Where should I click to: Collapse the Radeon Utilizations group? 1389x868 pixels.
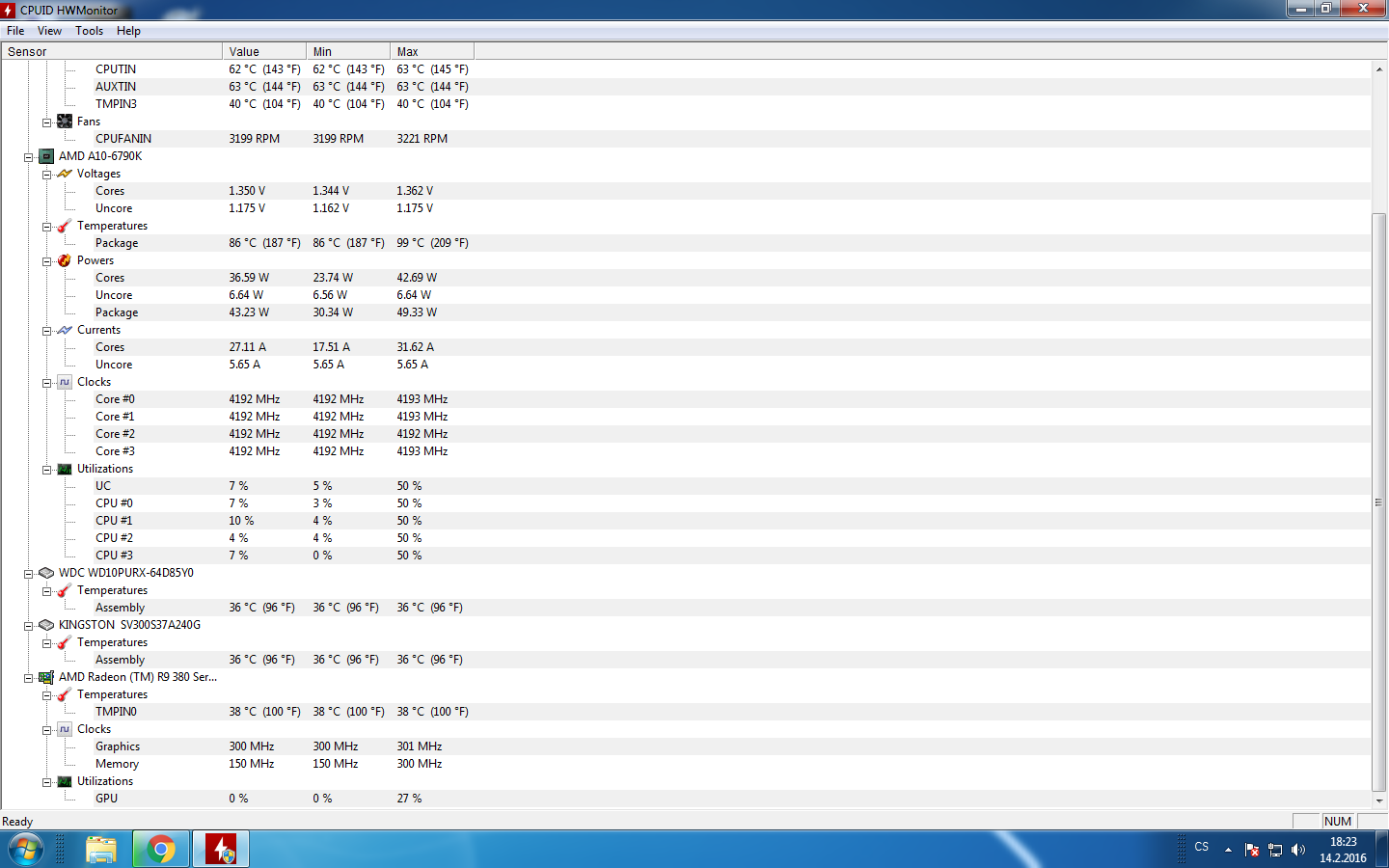point(46,782)
